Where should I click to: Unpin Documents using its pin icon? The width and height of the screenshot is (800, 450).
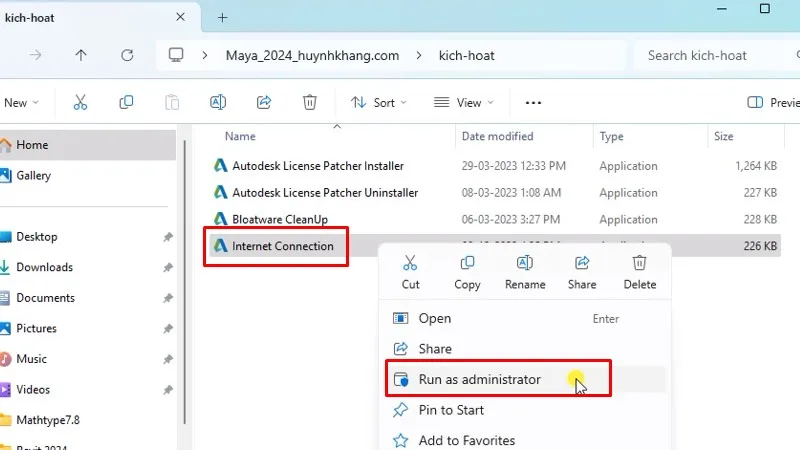point(168,298)
